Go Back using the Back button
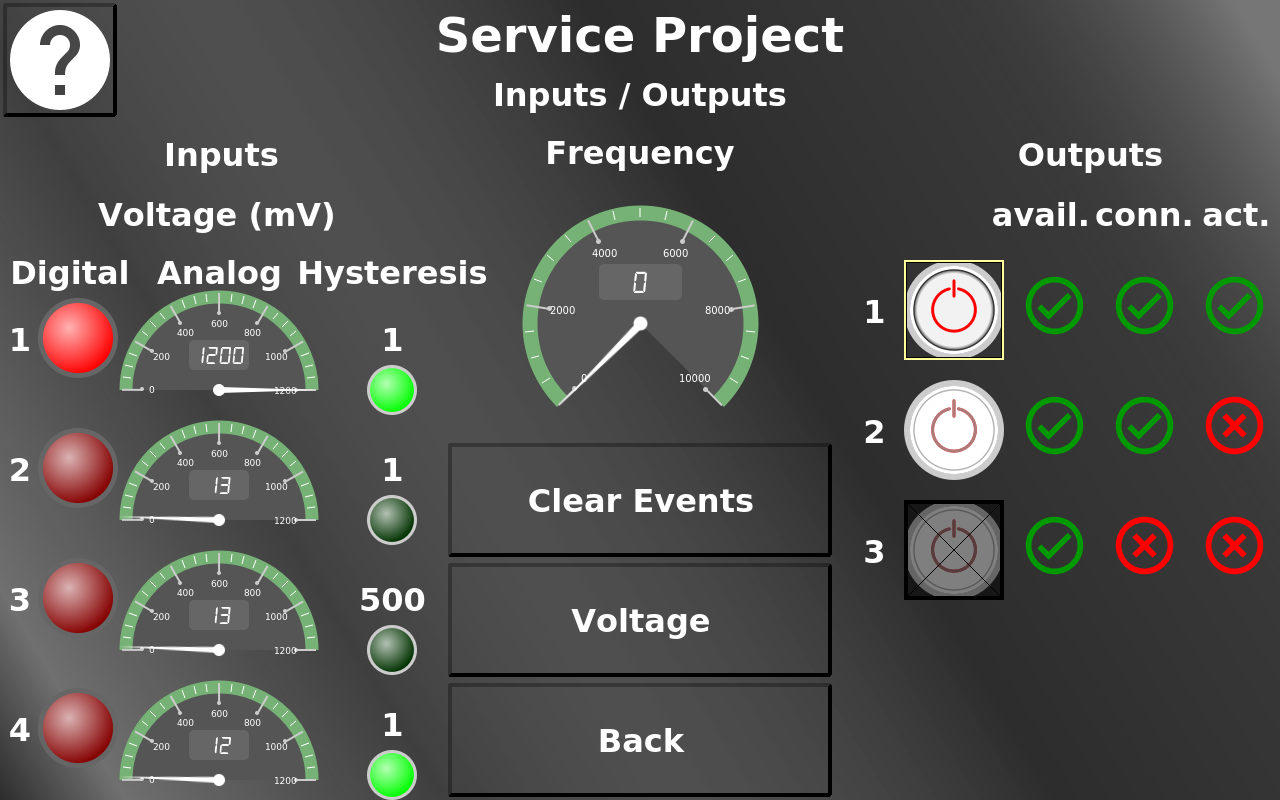This screenshot has height=800, width=1280. (x=640, y=740)
